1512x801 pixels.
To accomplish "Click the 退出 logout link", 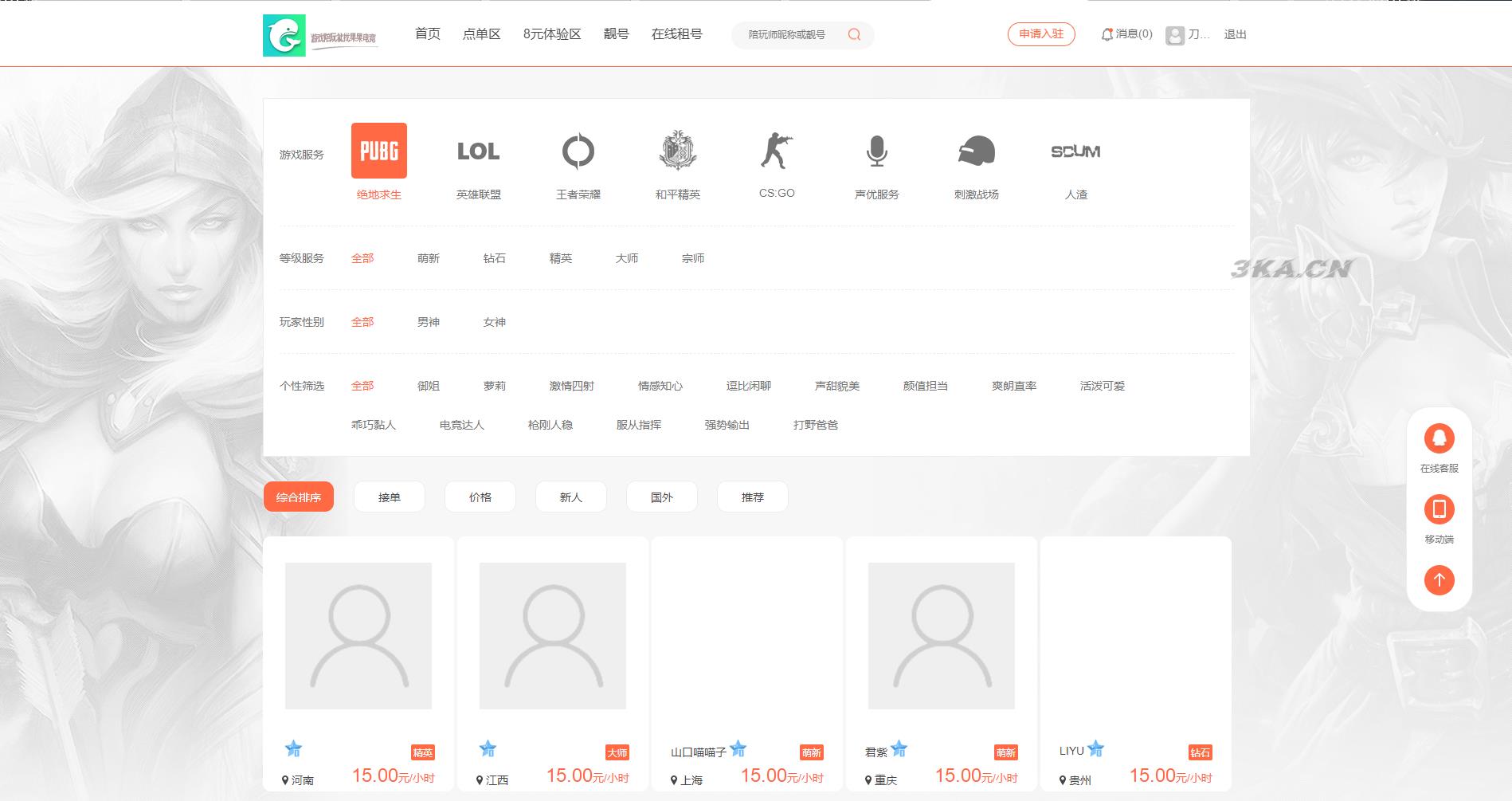I will [1235, 34].
